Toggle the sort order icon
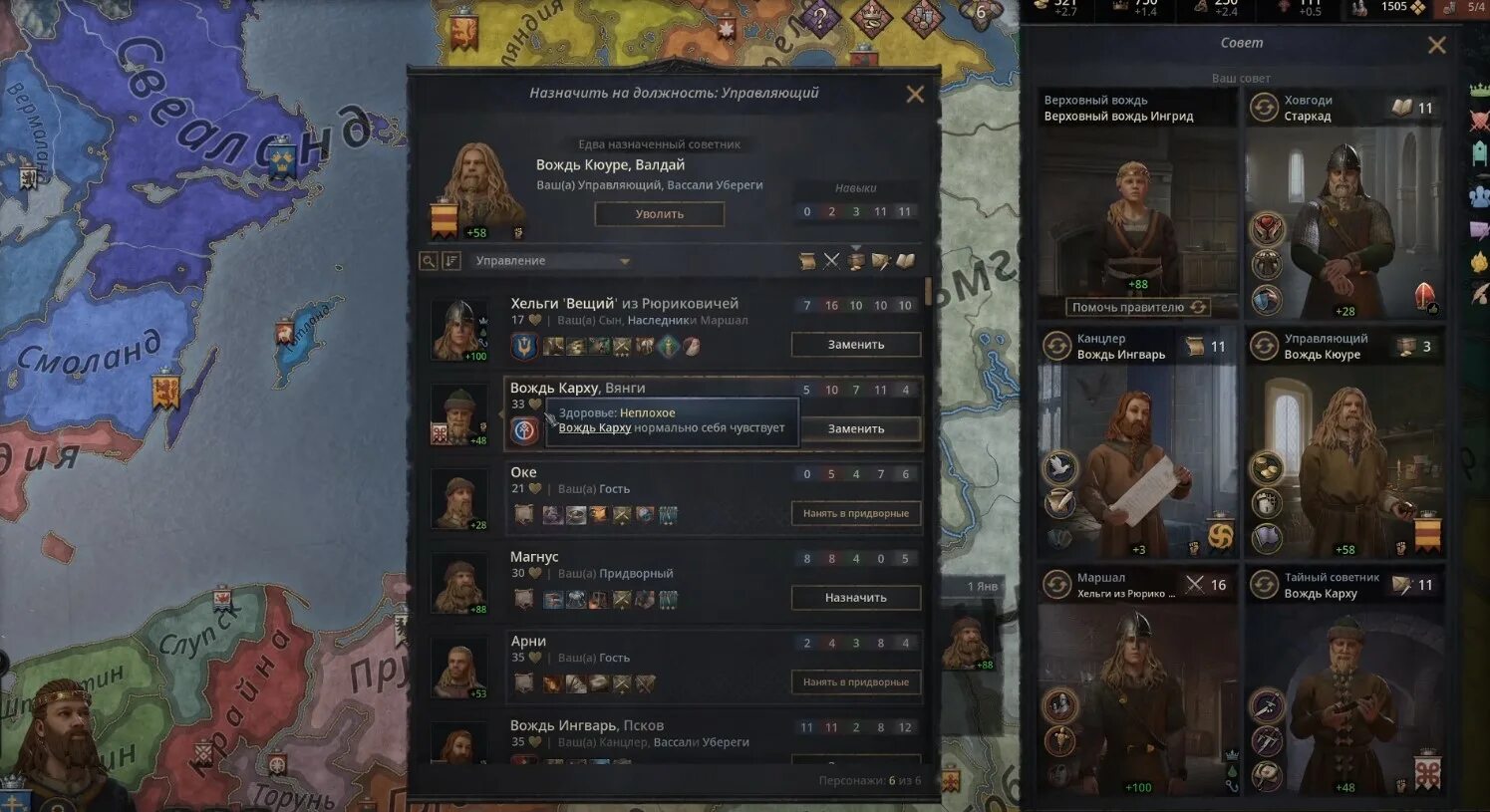Viewport: 1490px width, 812px height. coord(451,261)
